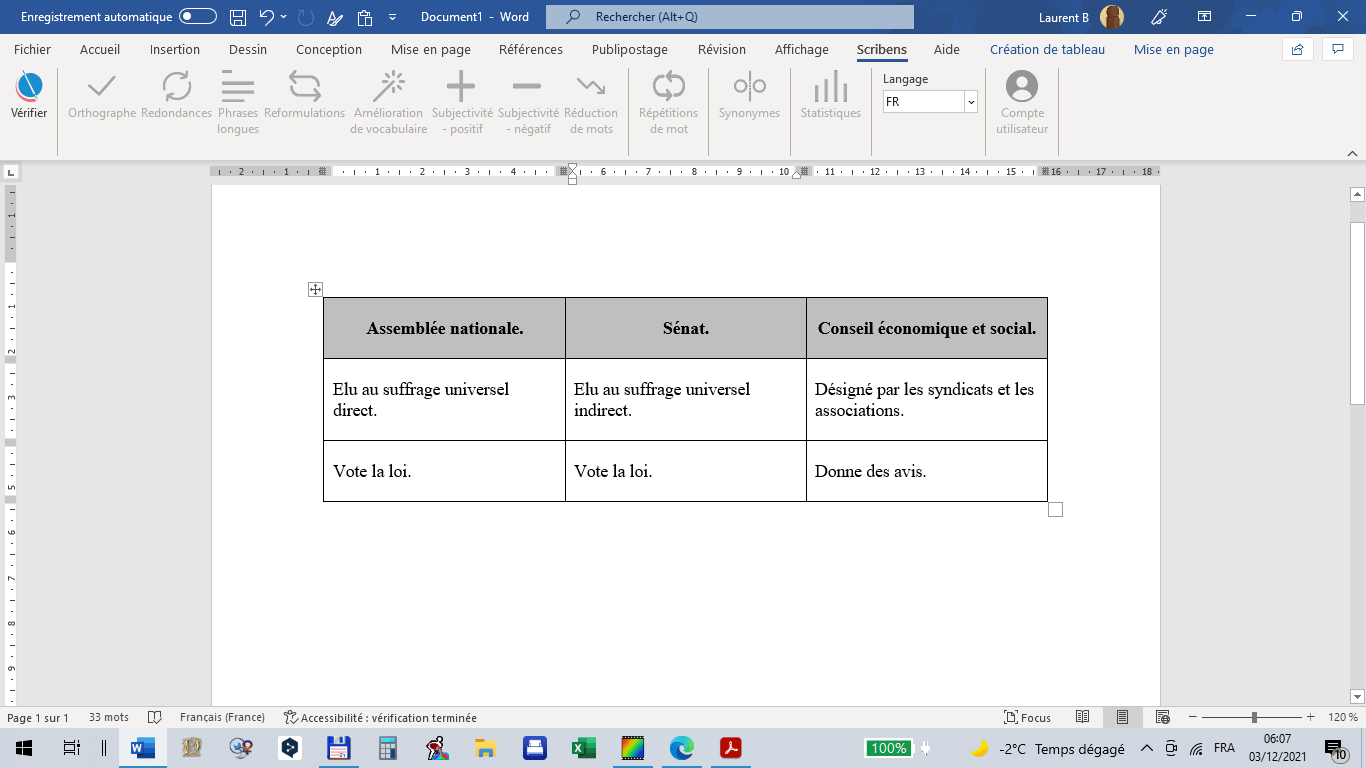Screen dimensions: 1366x768
Task: Open the Comments speech bubble icon
Action: point(1337,49)
